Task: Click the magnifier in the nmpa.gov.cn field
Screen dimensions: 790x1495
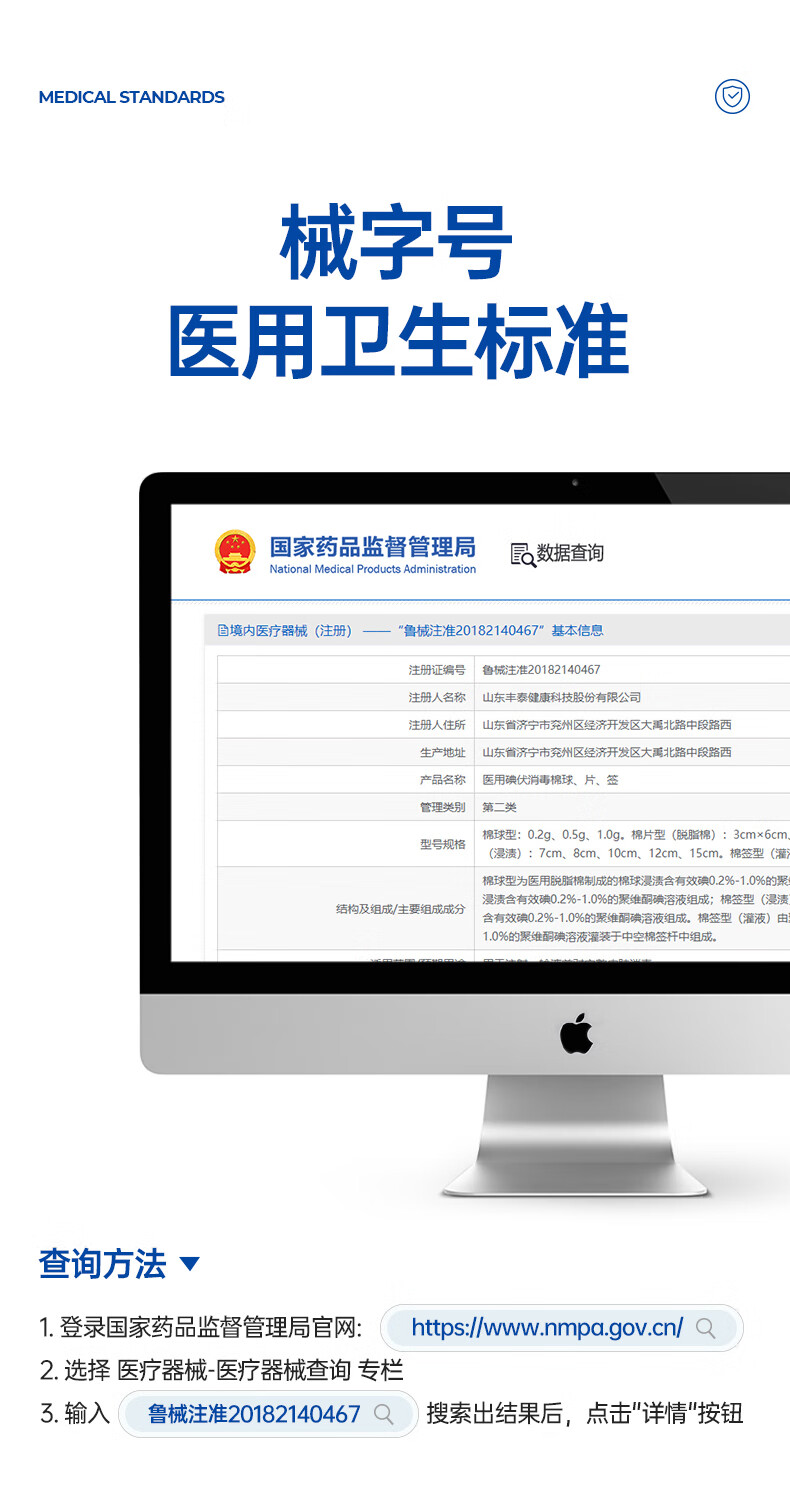Action: coord(706,1328)
